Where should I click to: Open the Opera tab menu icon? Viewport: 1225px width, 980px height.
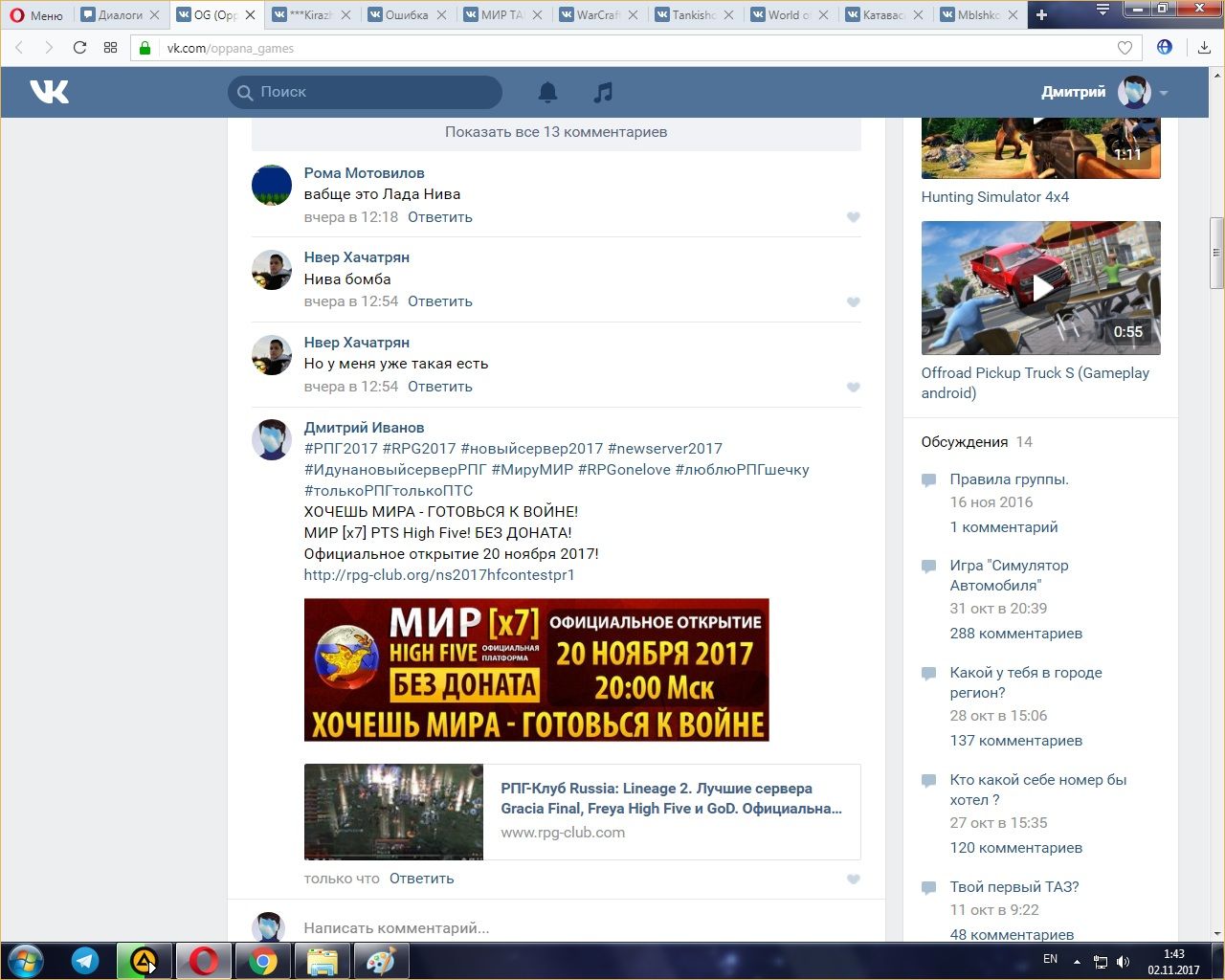tap(1103, 10)
